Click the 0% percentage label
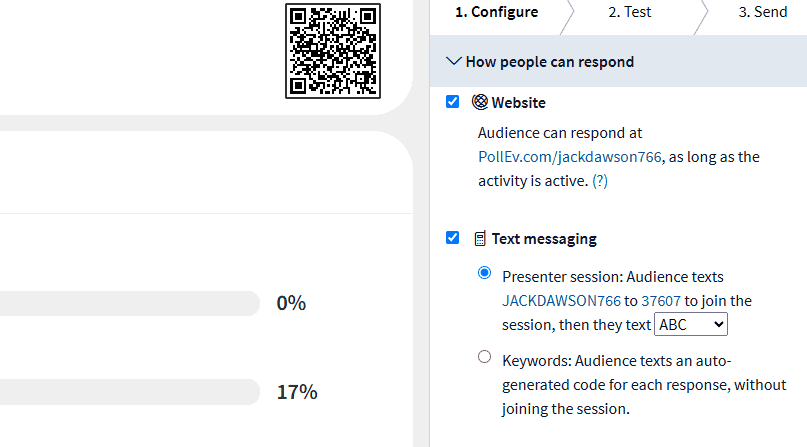 [291, 303]
